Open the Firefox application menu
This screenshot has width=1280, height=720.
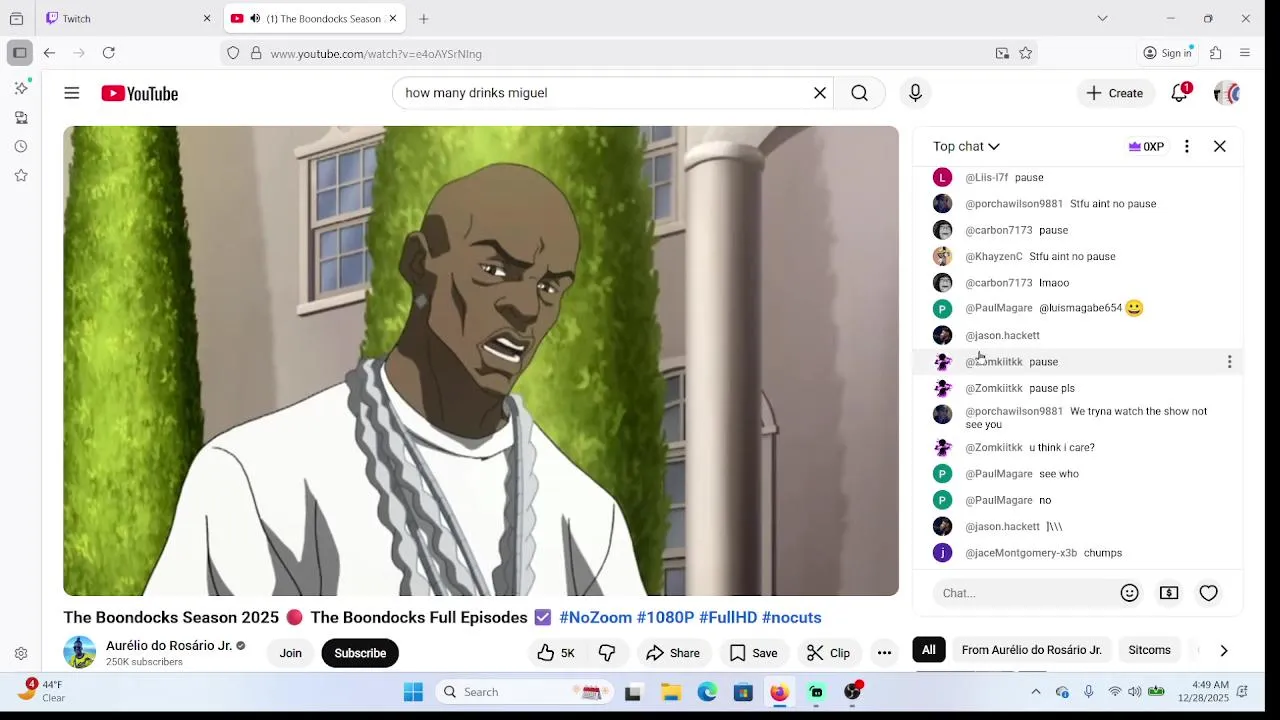[1245, 53]
